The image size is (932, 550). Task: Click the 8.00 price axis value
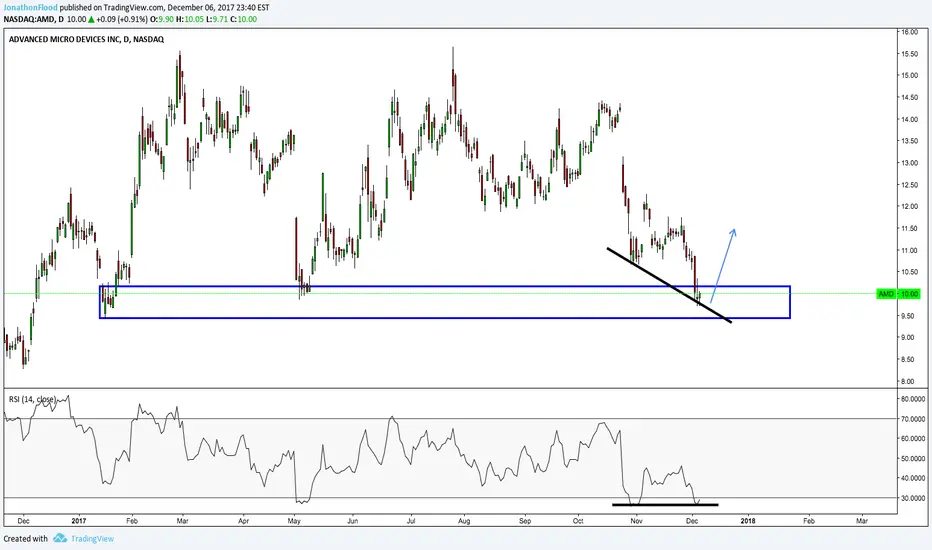click(x=909, y=381)
